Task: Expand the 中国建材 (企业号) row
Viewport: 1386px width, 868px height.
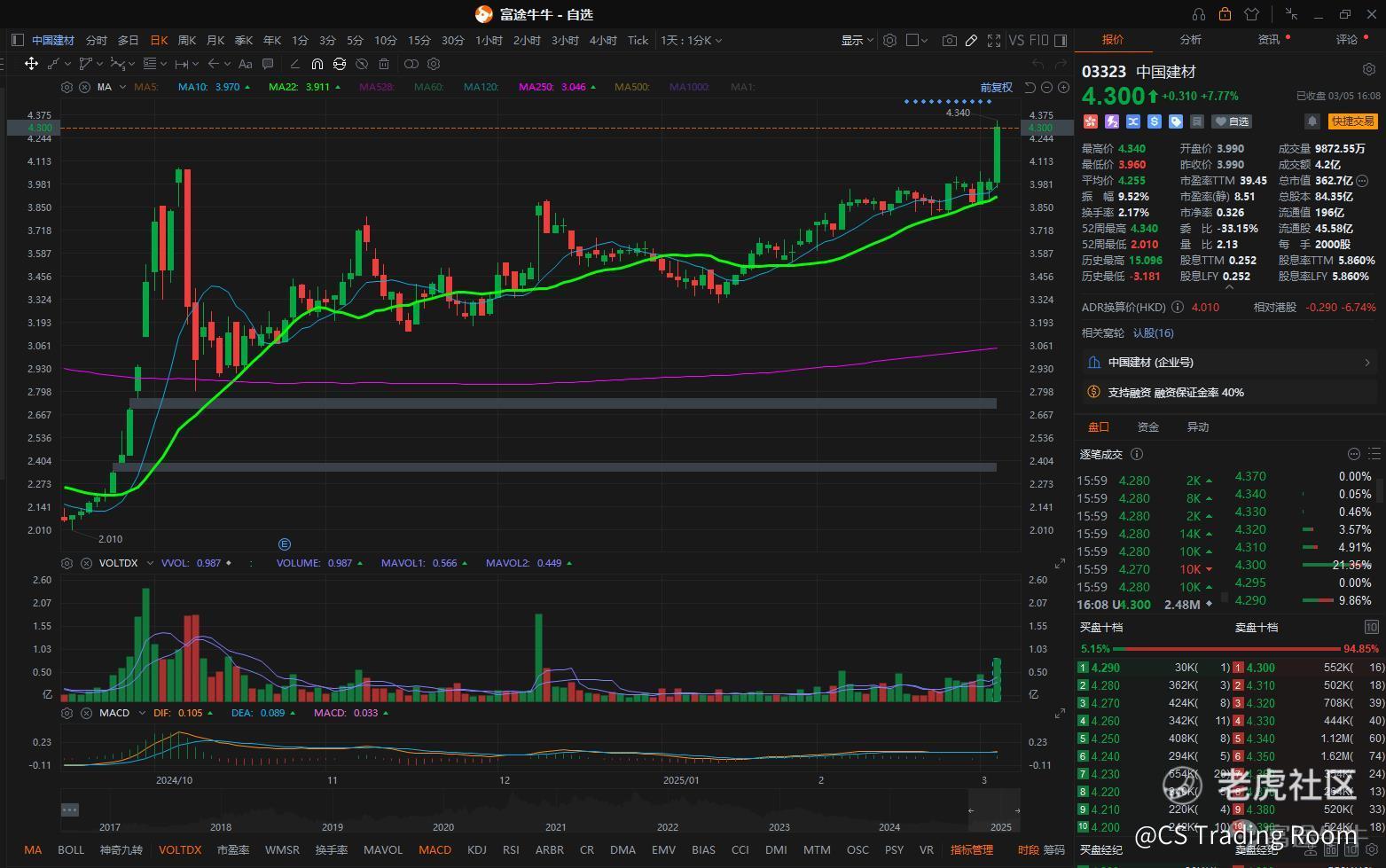Action: (x=1229, y=362)
